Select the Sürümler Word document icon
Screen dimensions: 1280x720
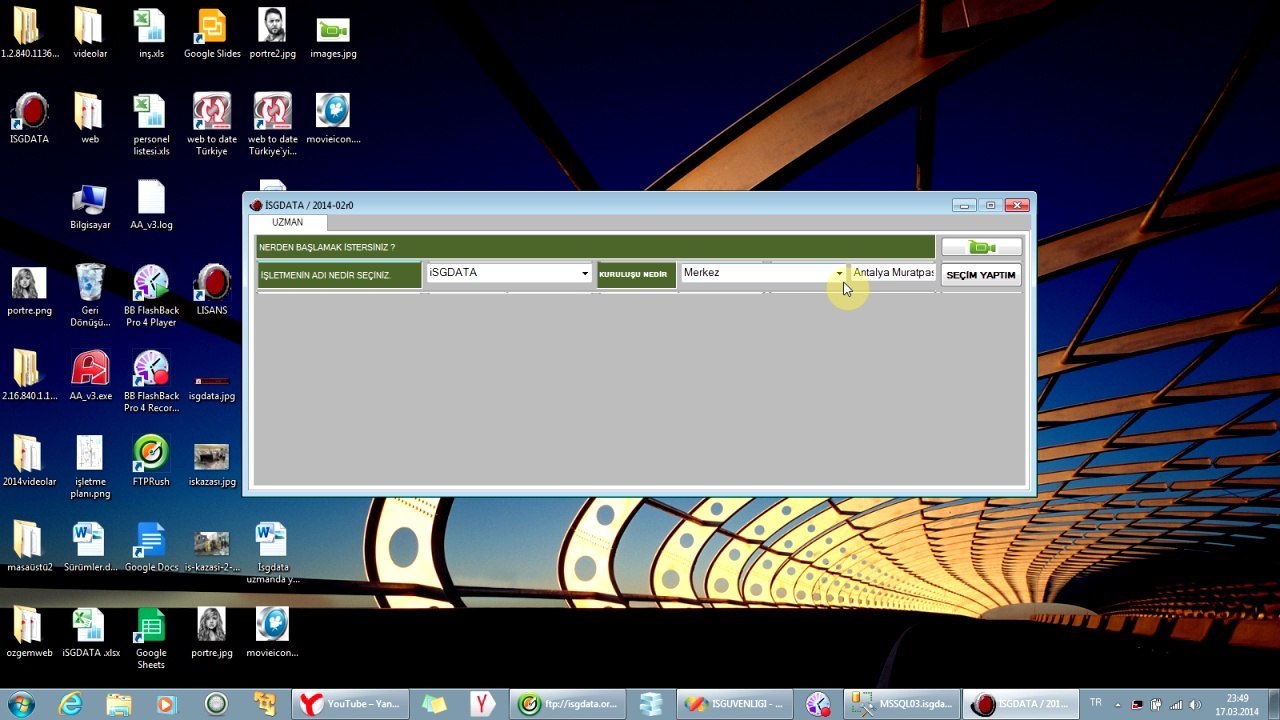(x=90, y=547)
